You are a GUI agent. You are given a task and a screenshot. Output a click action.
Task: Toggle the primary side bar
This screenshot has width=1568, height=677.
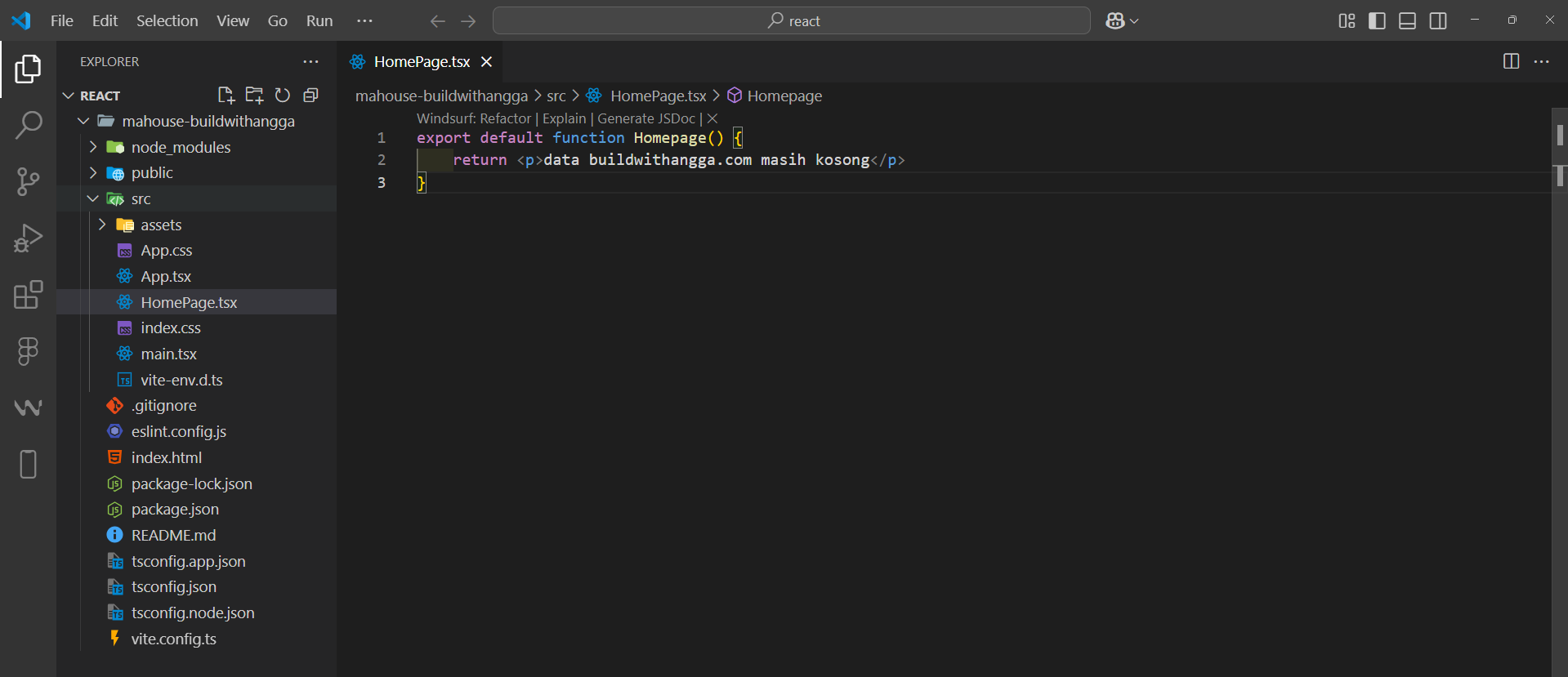(1377, 21)
